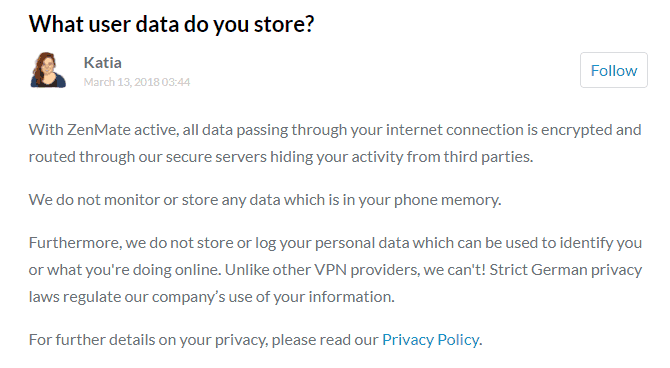Click Katia's profile avatar picture
The image size is (670, 368).
pos(48,70)
